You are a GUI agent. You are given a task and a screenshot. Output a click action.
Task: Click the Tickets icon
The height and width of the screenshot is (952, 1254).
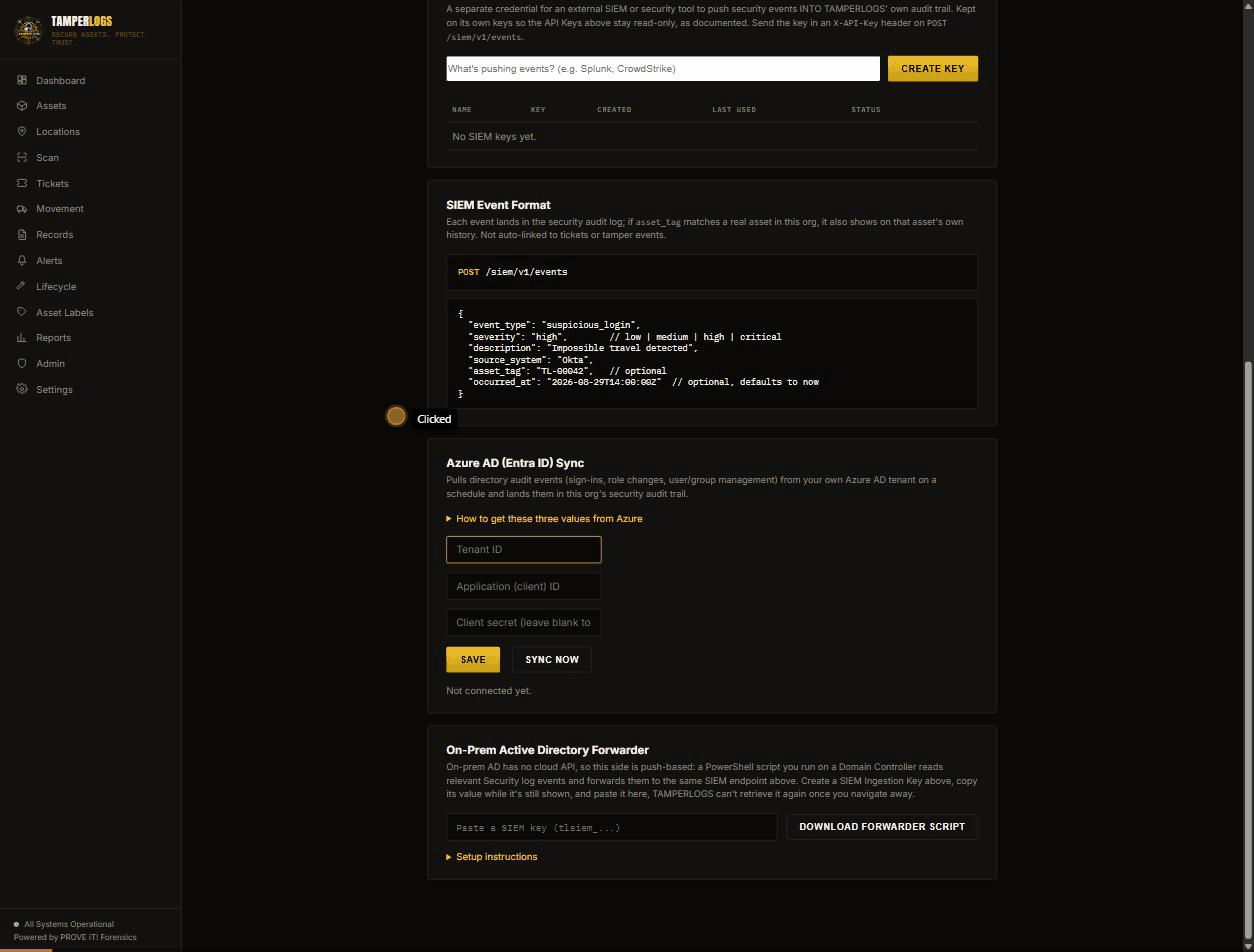coord(22,183)
